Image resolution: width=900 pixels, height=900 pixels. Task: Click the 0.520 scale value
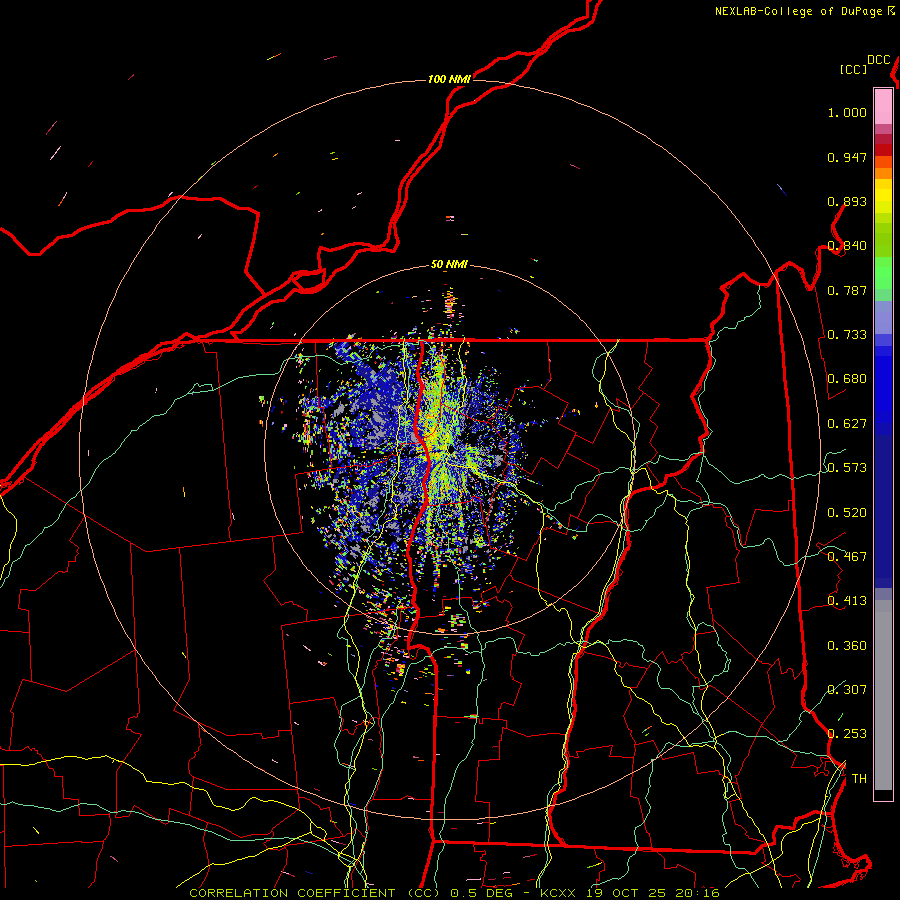tap(847, 513)
